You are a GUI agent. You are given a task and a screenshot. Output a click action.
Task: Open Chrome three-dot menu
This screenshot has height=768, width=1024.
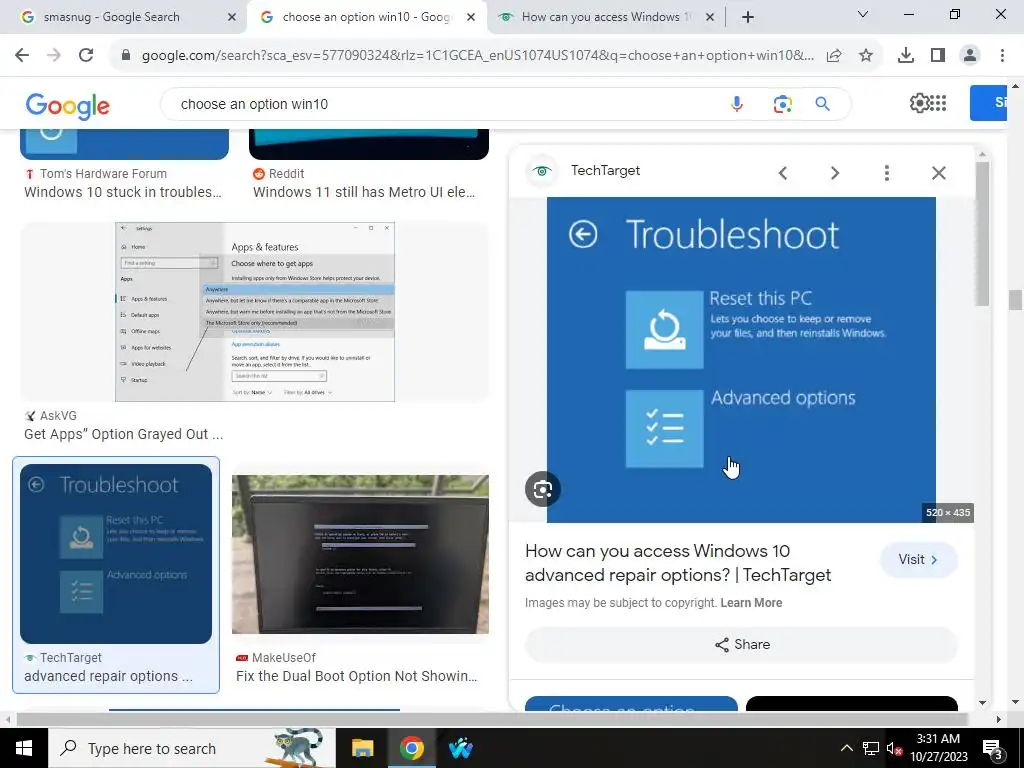(1002, 56)
